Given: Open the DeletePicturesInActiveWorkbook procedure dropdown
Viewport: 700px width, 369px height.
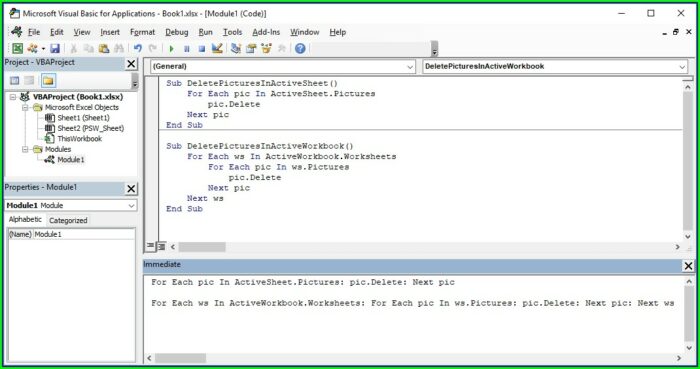Looking at the screenshot, I should point(555,66).
